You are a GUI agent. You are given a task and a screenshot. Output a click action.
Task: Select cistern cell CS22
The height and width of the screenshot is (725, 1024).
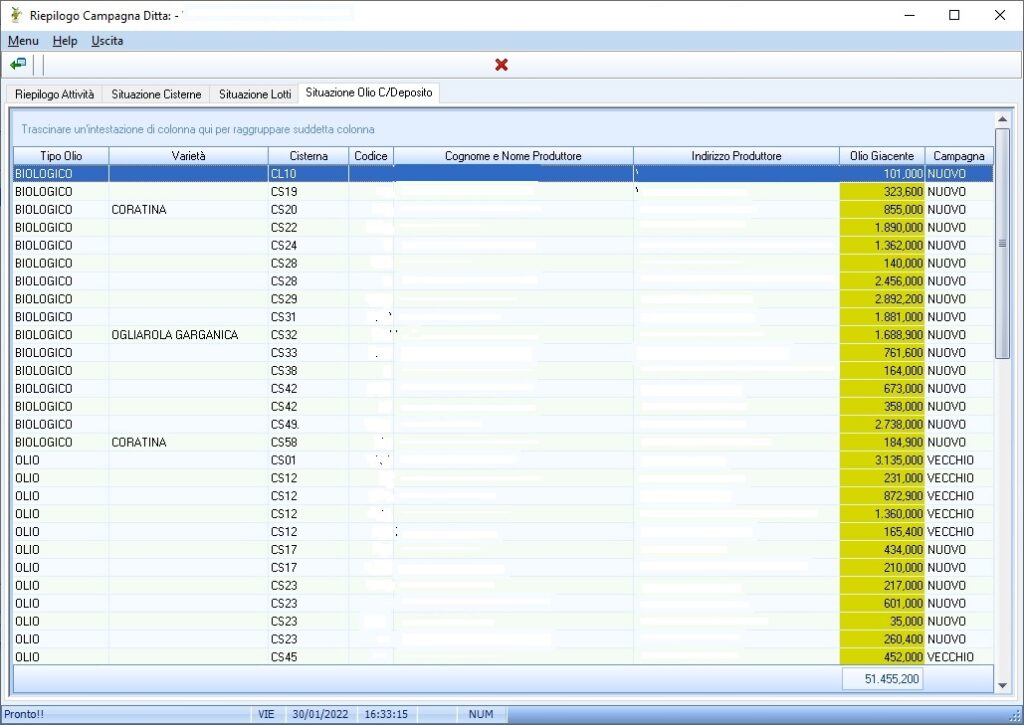tap(308, 227)
